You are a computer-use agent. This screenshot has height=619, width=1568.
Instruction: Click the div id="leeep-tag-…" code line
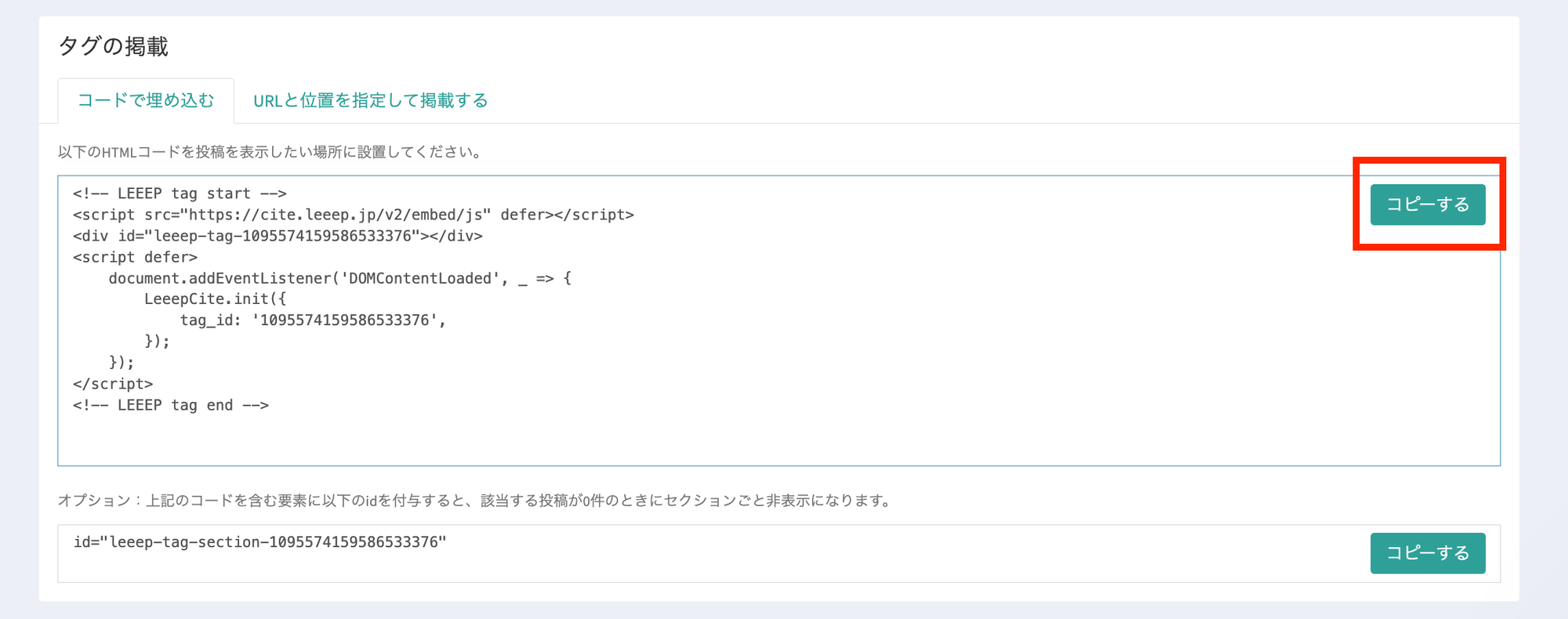(x=278, y=236)
